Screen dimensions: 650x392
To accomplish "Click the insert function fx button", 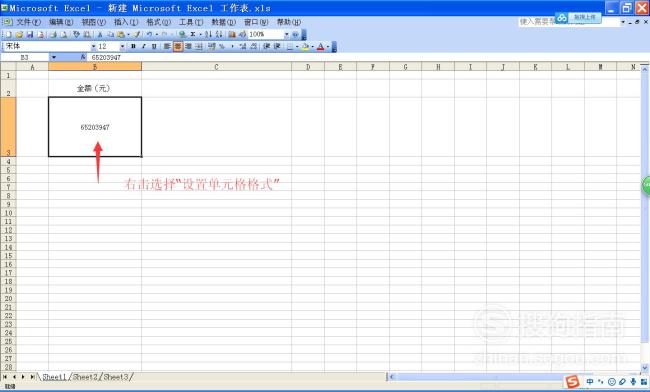I will [83, 57].
